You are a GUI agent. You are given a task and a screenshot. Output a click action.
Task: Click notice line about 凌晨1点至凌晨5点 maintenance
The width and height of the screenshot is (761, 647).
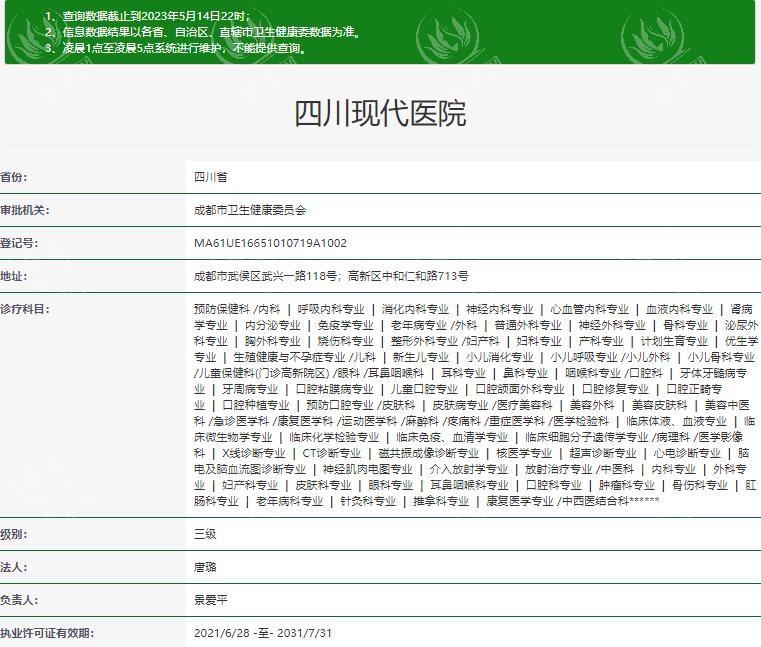pos(178,48)
